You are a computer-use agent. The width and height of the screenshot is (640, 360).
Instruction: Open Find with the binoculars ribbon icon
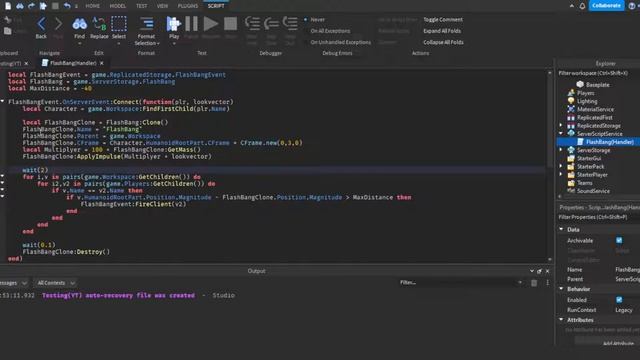(x=79, y=24)
